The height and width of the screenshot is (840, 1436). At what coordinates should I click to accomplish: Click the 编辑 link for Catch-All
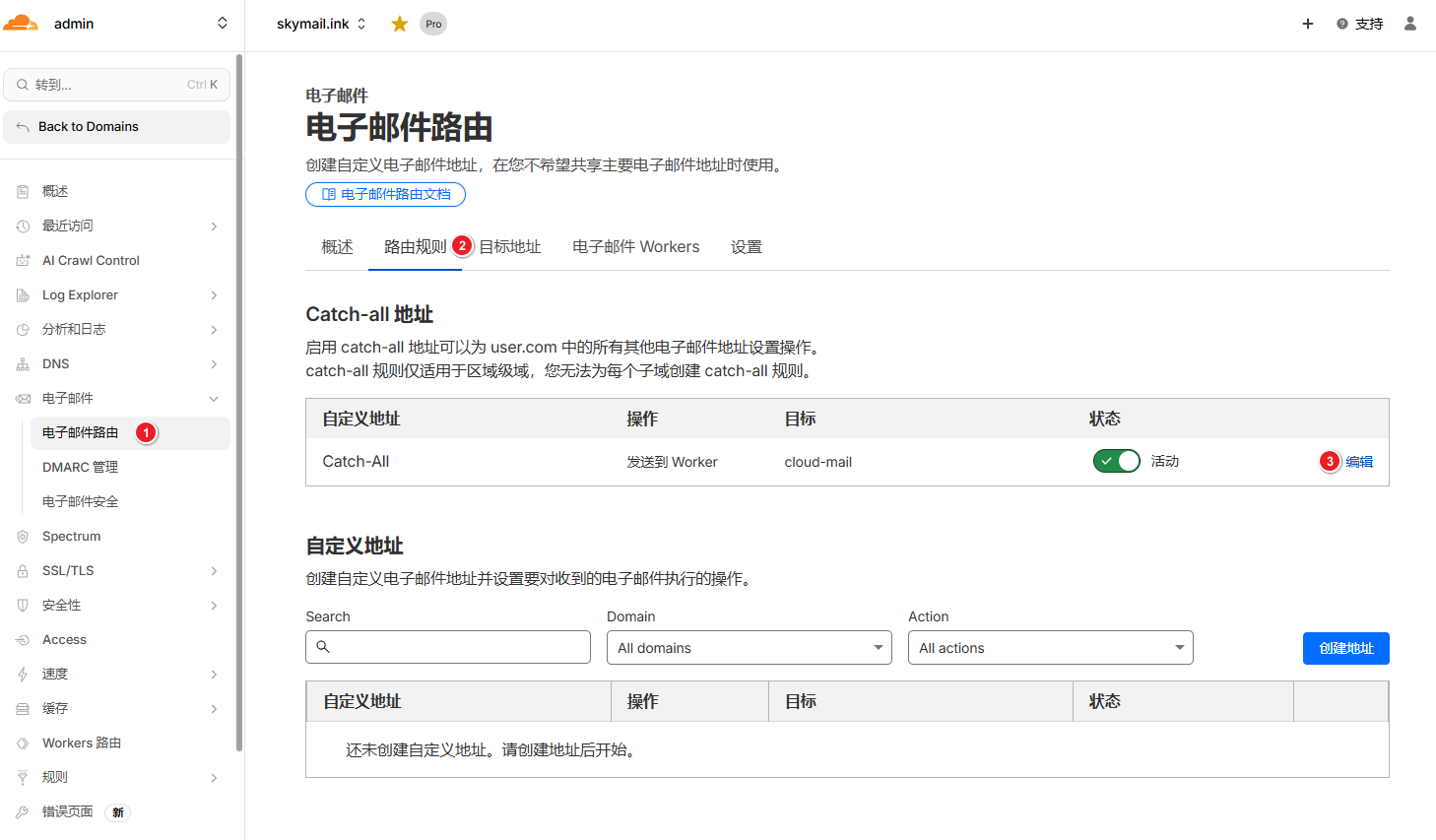tap(1359, 462)
